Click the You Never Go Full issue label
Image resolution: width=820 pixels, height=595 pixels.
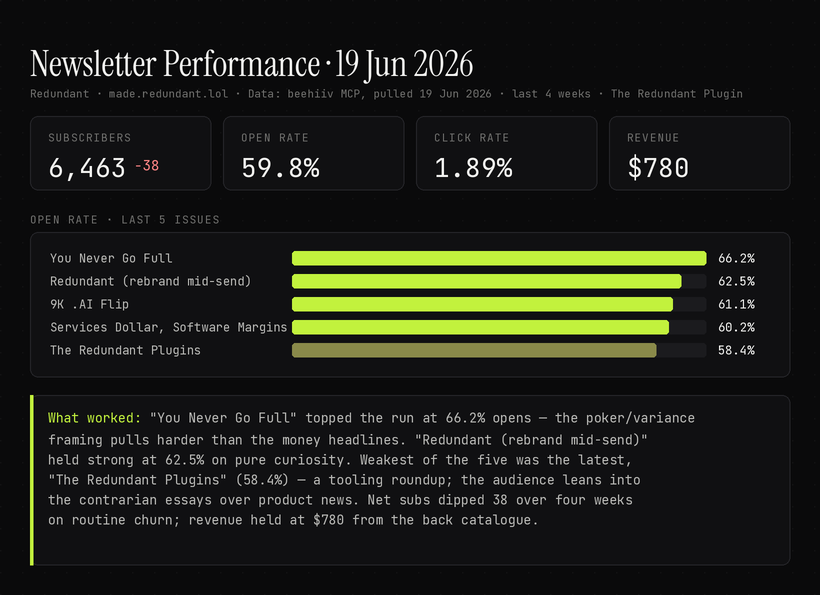click(111, 258)
